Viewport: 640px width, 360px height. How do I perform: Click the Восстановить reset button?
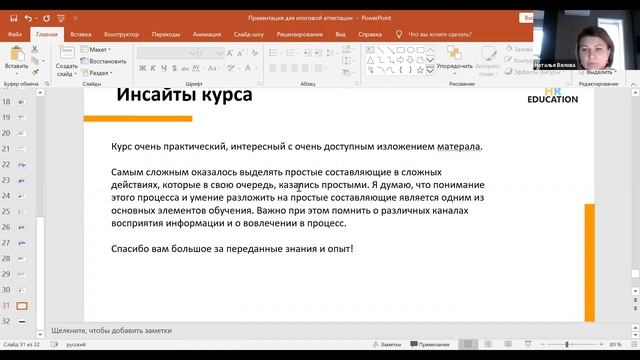coord(104,61)
